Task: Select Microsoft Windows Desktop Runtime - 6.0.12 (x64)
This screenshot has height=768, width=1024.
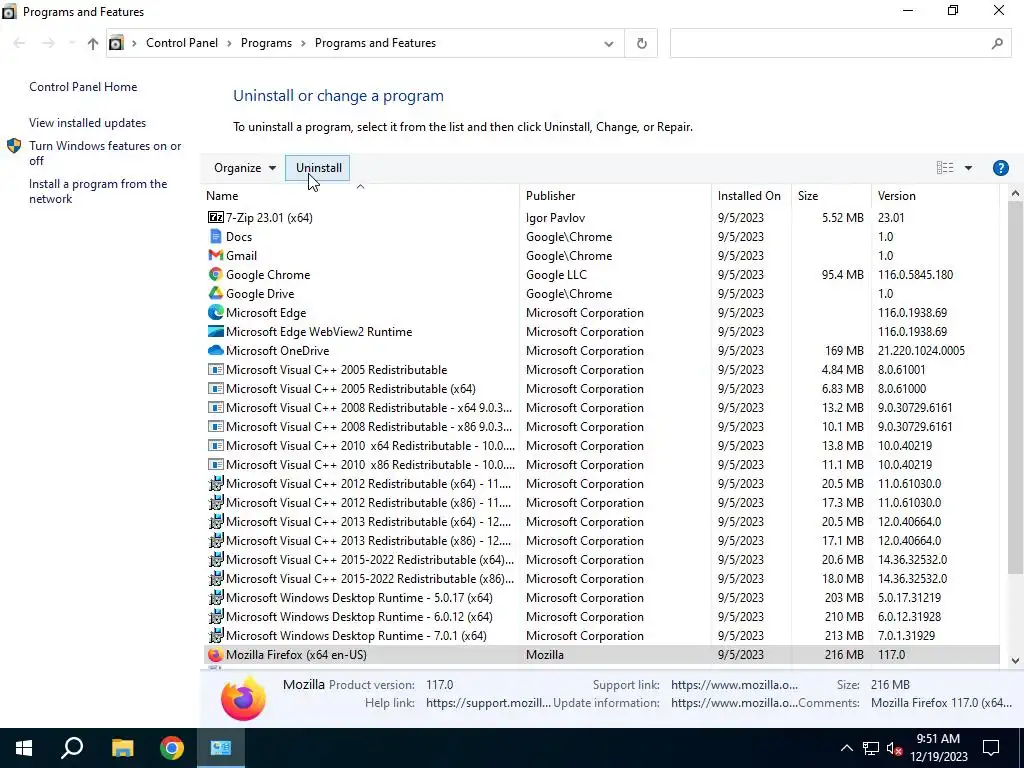Action: 601,616
